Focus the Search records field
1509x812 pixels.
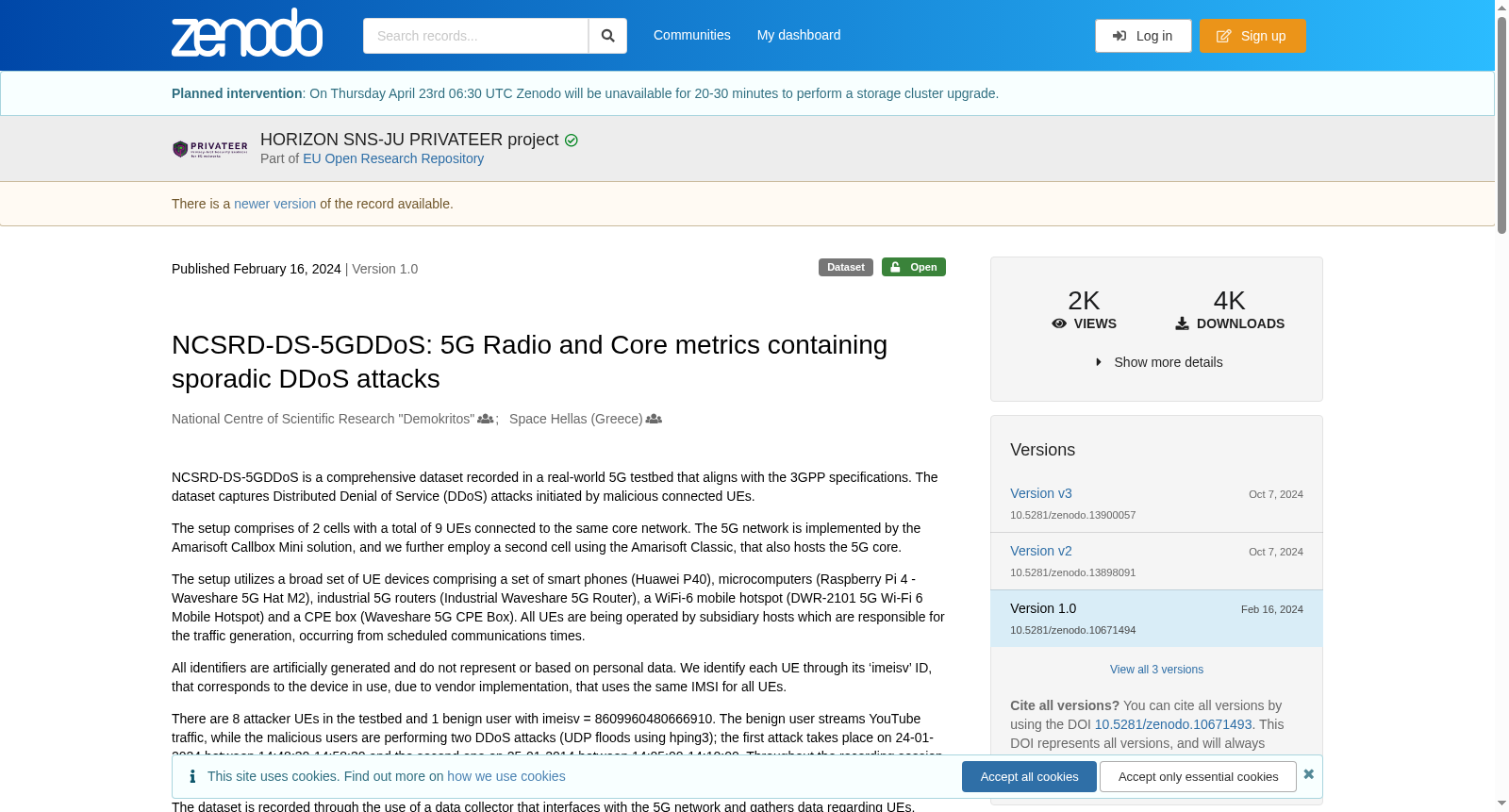click(x=475, y=36)
